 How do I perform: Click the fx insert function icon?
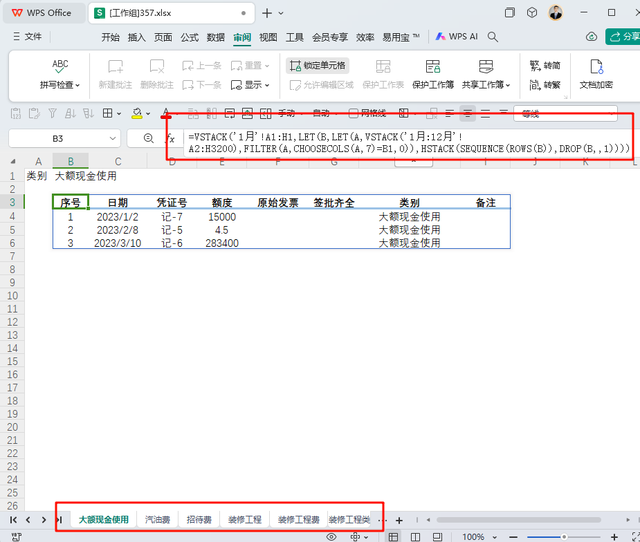point(171,139)
